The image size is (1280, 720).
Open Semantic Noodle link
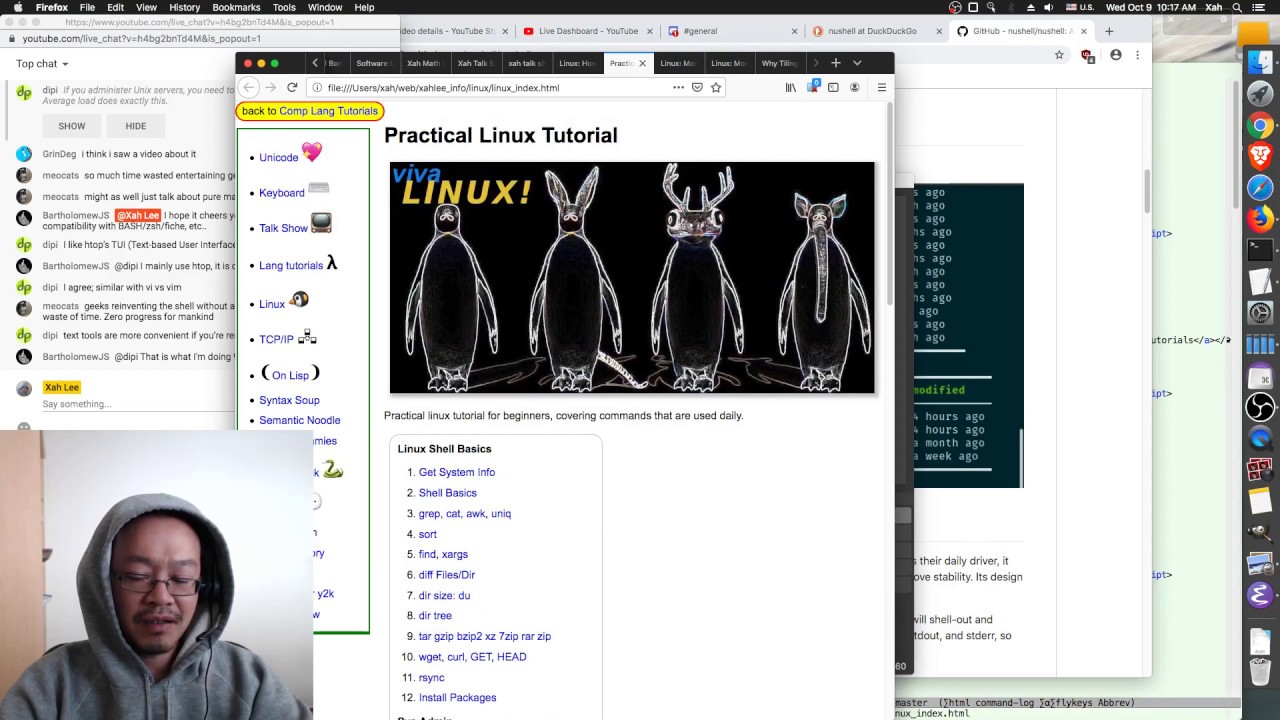300,420
